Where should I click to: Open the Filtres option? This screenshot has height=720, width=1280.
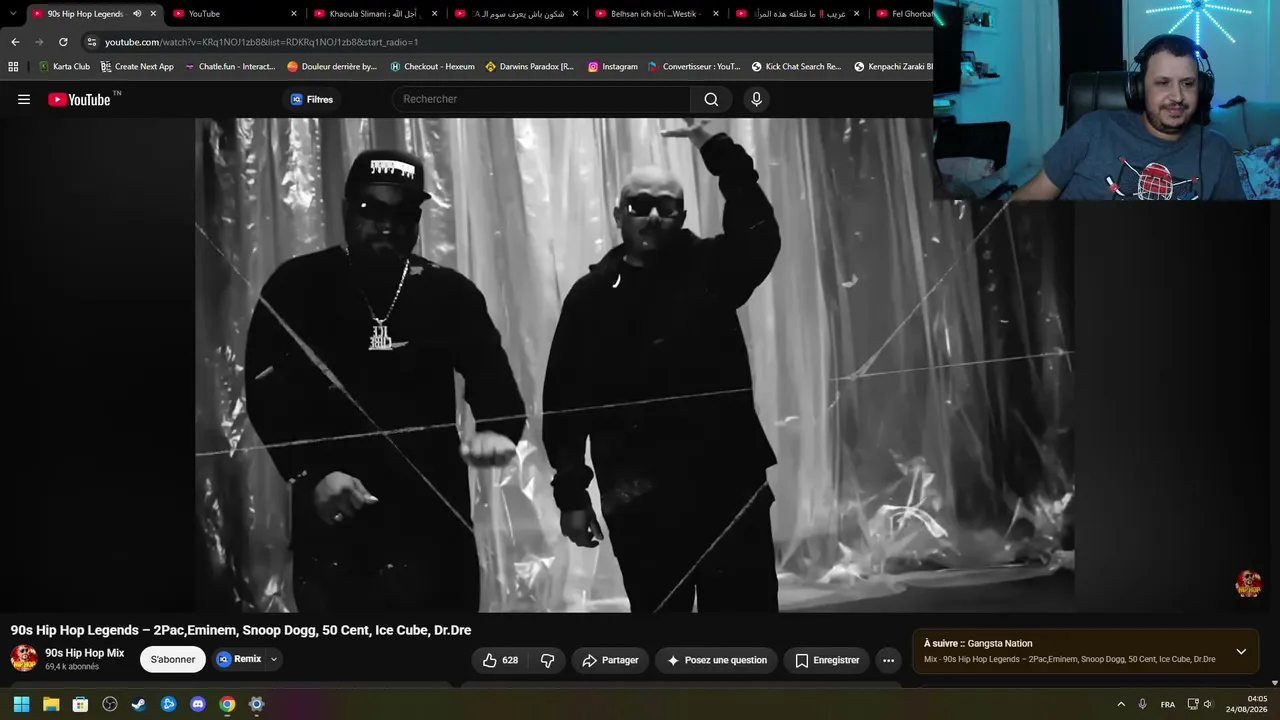coord(311,99)
